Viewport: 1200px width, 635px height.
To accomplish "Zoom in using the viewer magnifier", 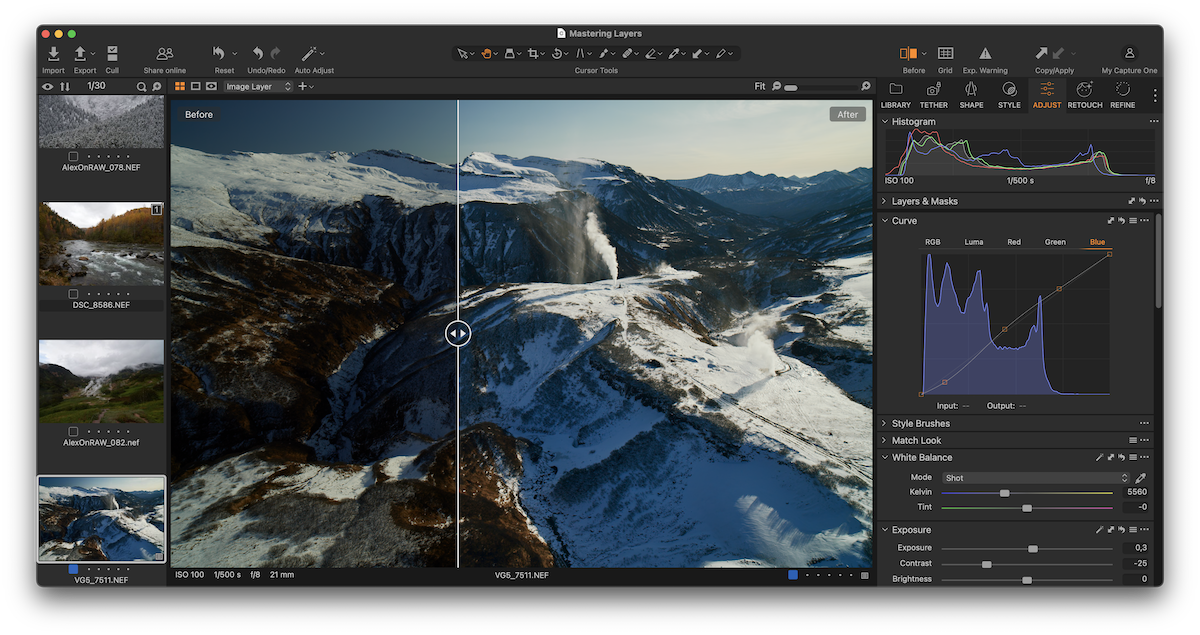I will click(x=866, y=87).
